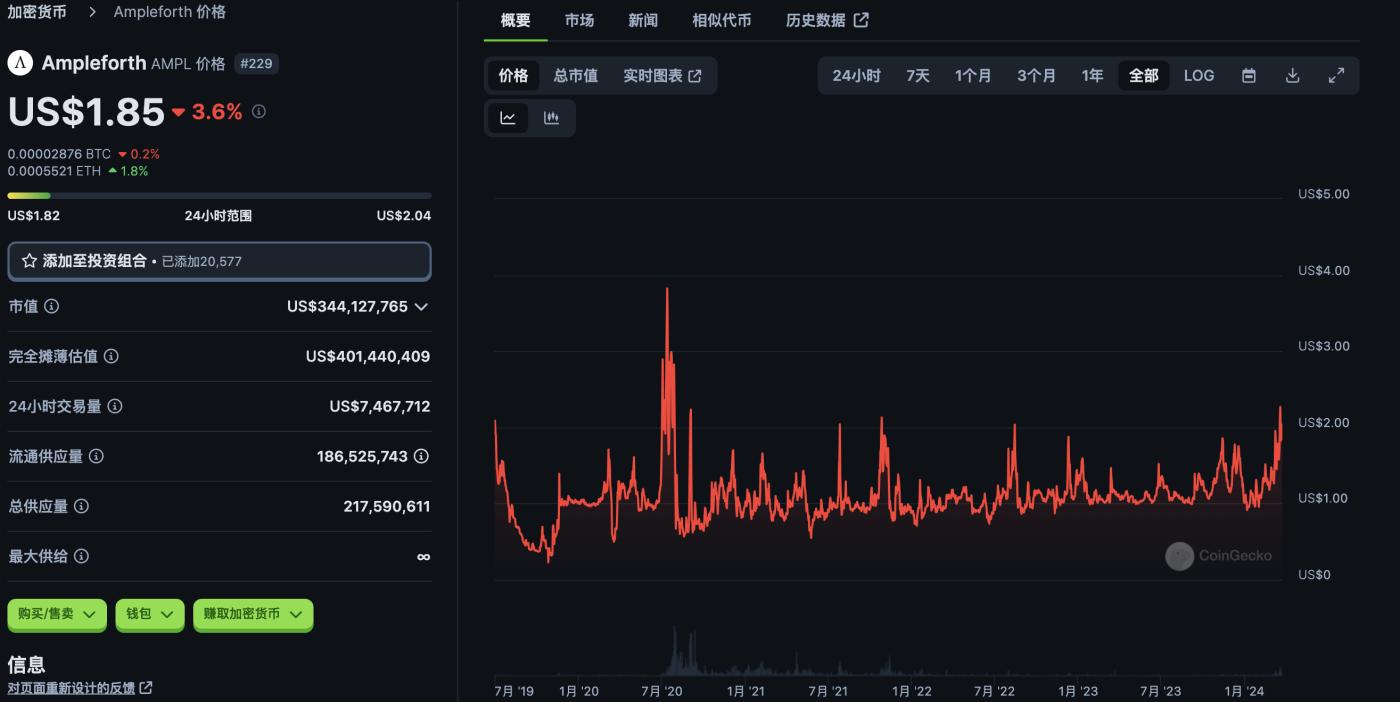Viewport: 1400px width, 702px height.
Task: Click 添加至投资组合 button
Action: coord(219,261)
